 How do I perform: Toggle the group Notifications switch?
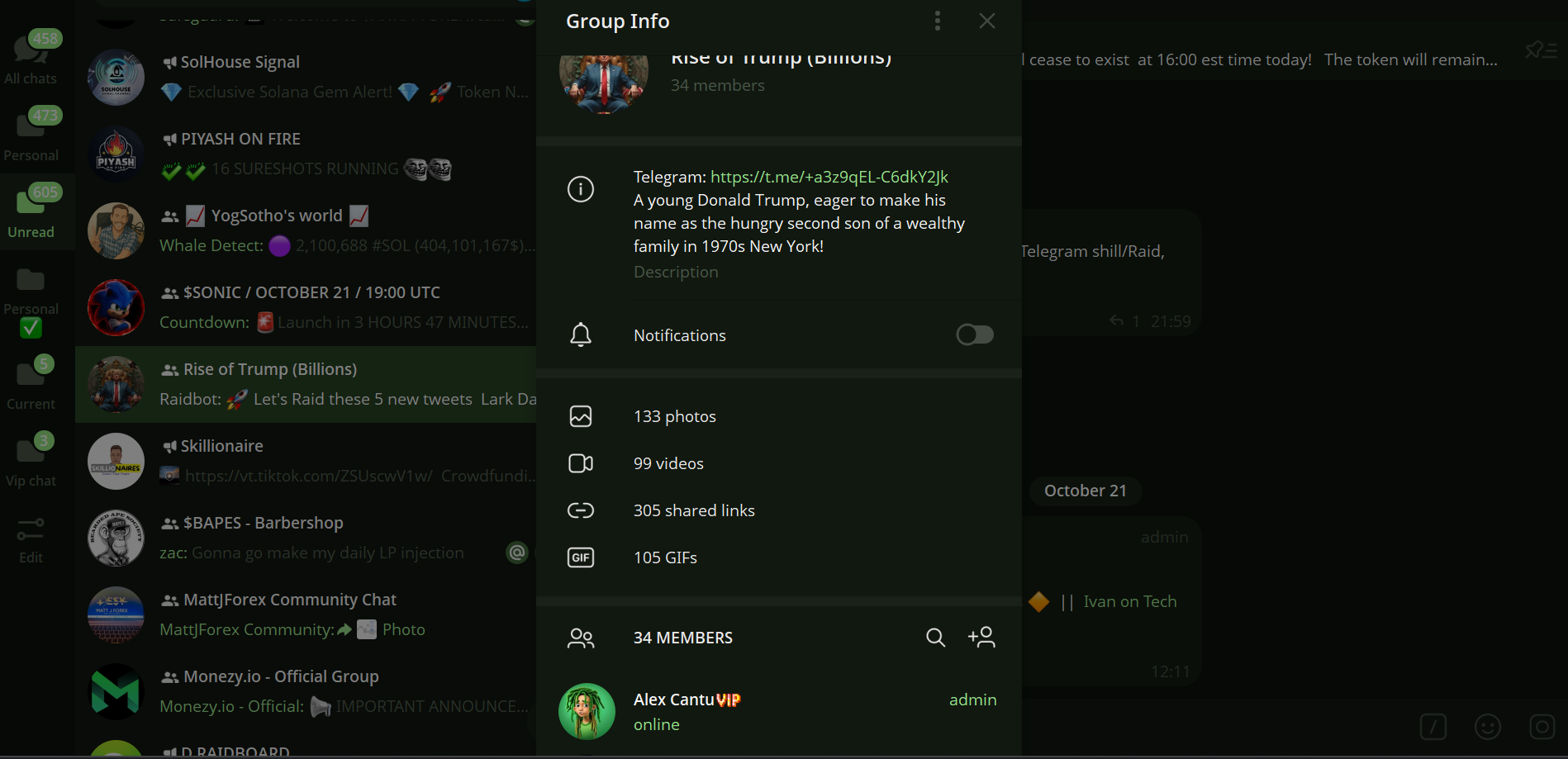pyautogui.click(x=974, y=334)
